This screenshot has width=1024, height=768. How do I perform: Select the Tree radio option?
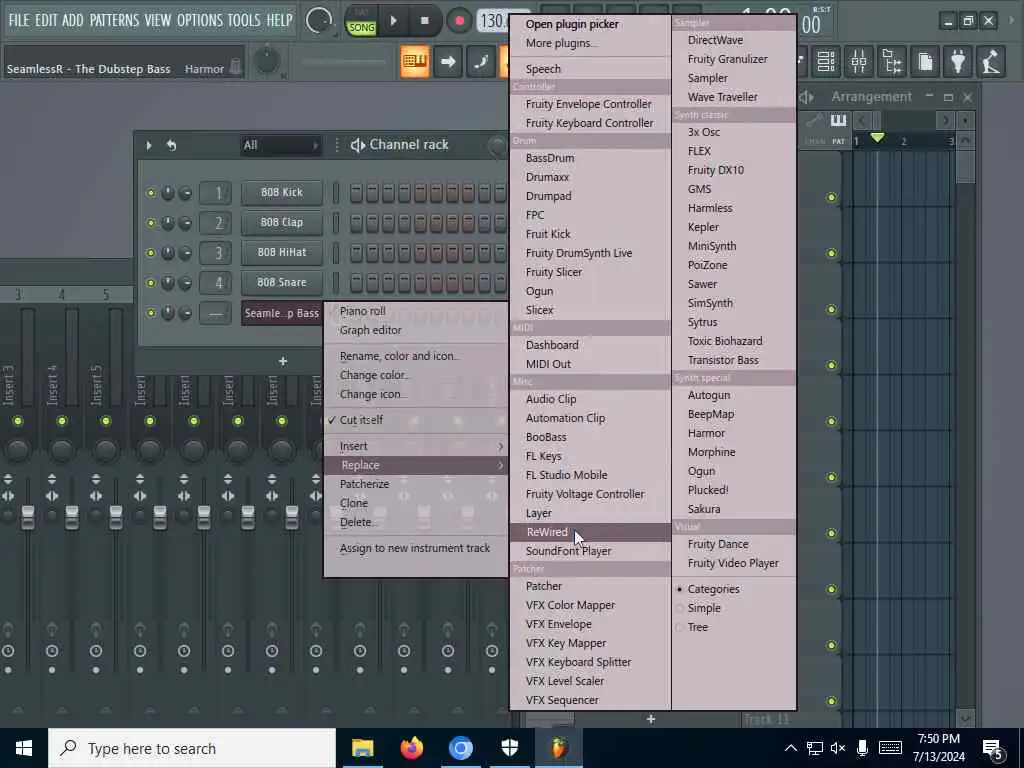point(697,628)
